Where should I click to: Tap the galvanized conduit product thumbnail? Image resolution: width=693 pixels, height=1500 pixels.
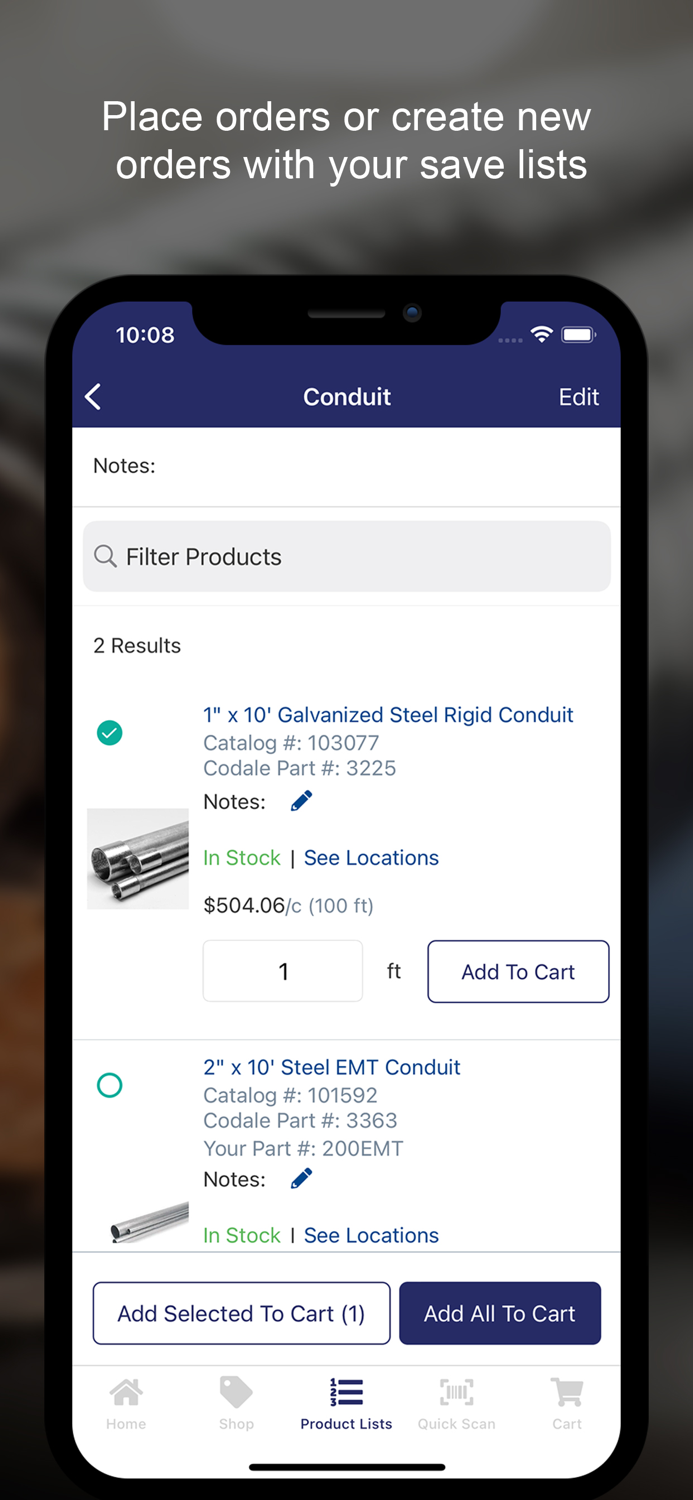[138, 858]
